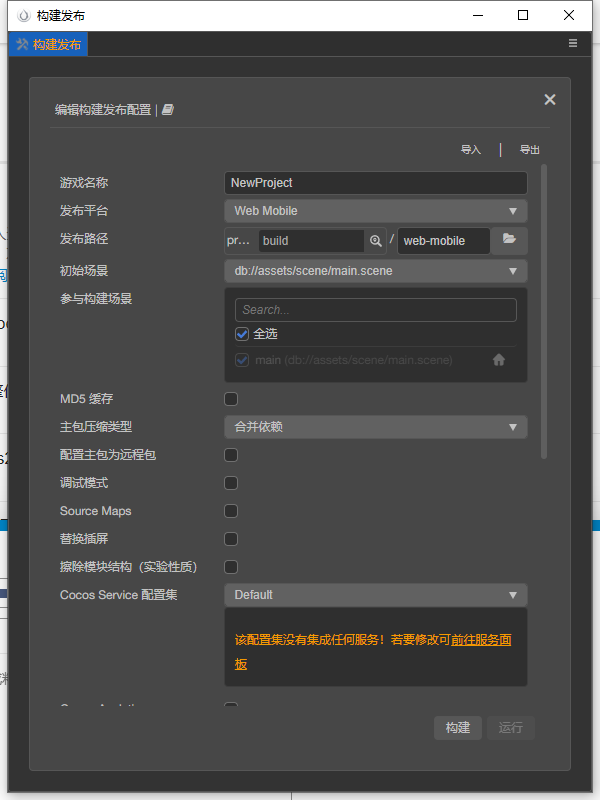600x800 pixels.
Task: Toggle the 全选 checkbox
Action: click(242, 334)
